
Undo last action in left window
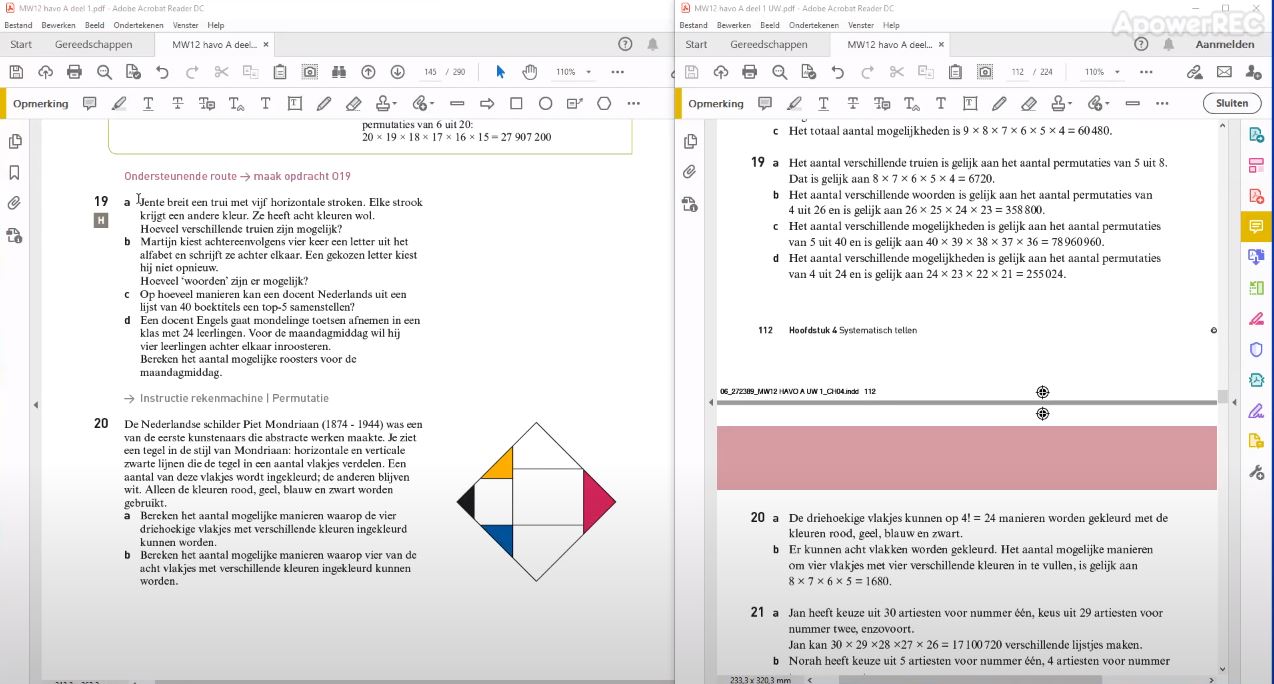point(162,72)
